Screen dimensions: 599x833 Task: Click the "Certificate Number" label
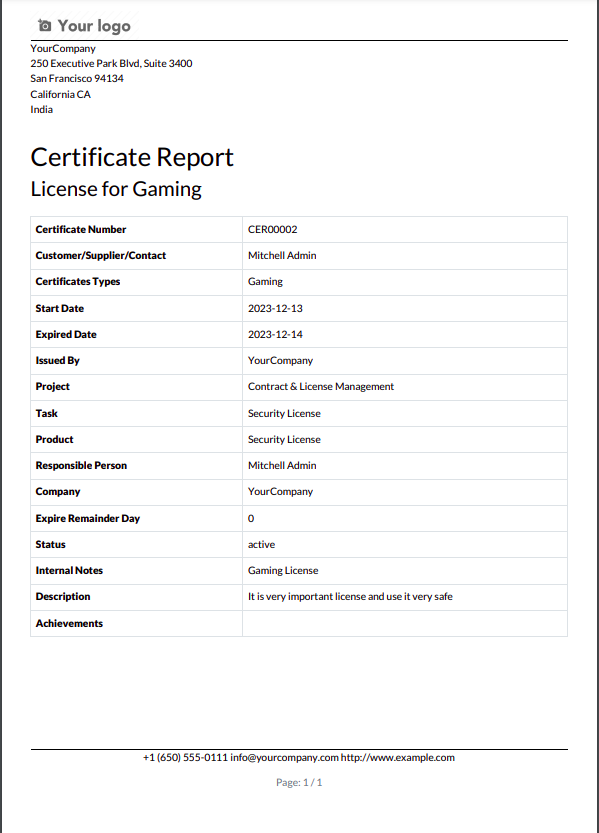coord(81,230)
